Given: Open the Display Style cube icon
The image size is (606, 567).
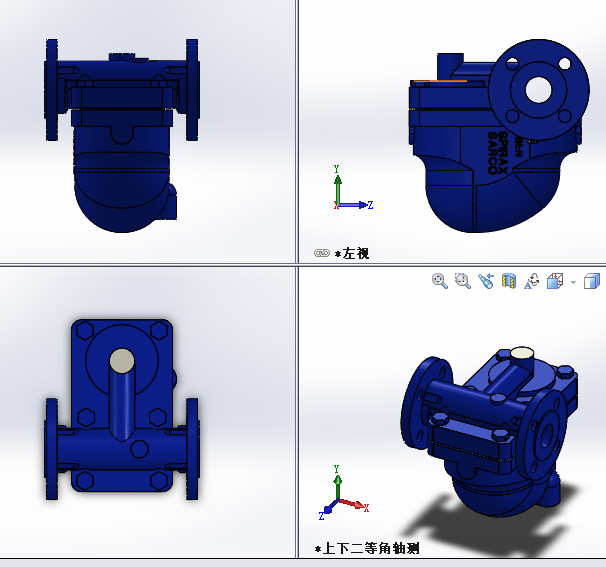Looking at the screenshot, I should (x=592, y=281).
